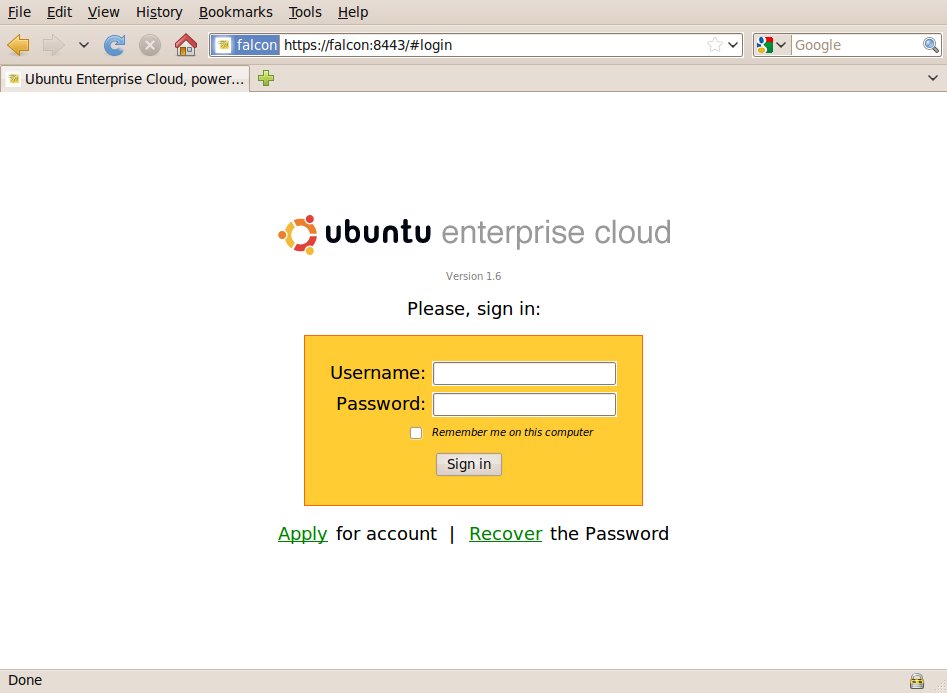Open the search engine selector dropdown
The width and height of the screenshot is (947, 693).
click(773, 45)
